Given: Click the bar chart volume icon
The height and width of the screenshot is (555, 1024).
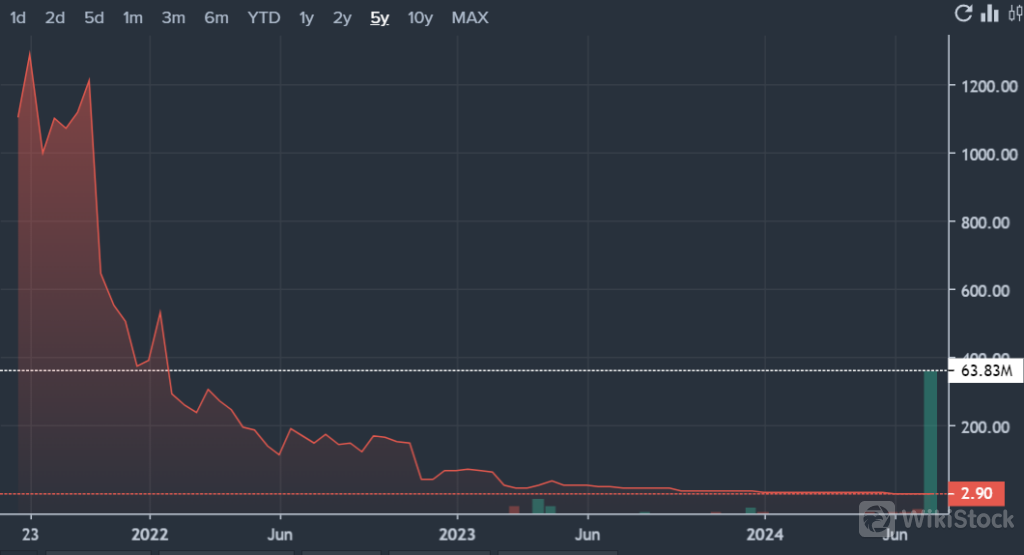Looking at the screenshot, I should [x=990, y=13].
